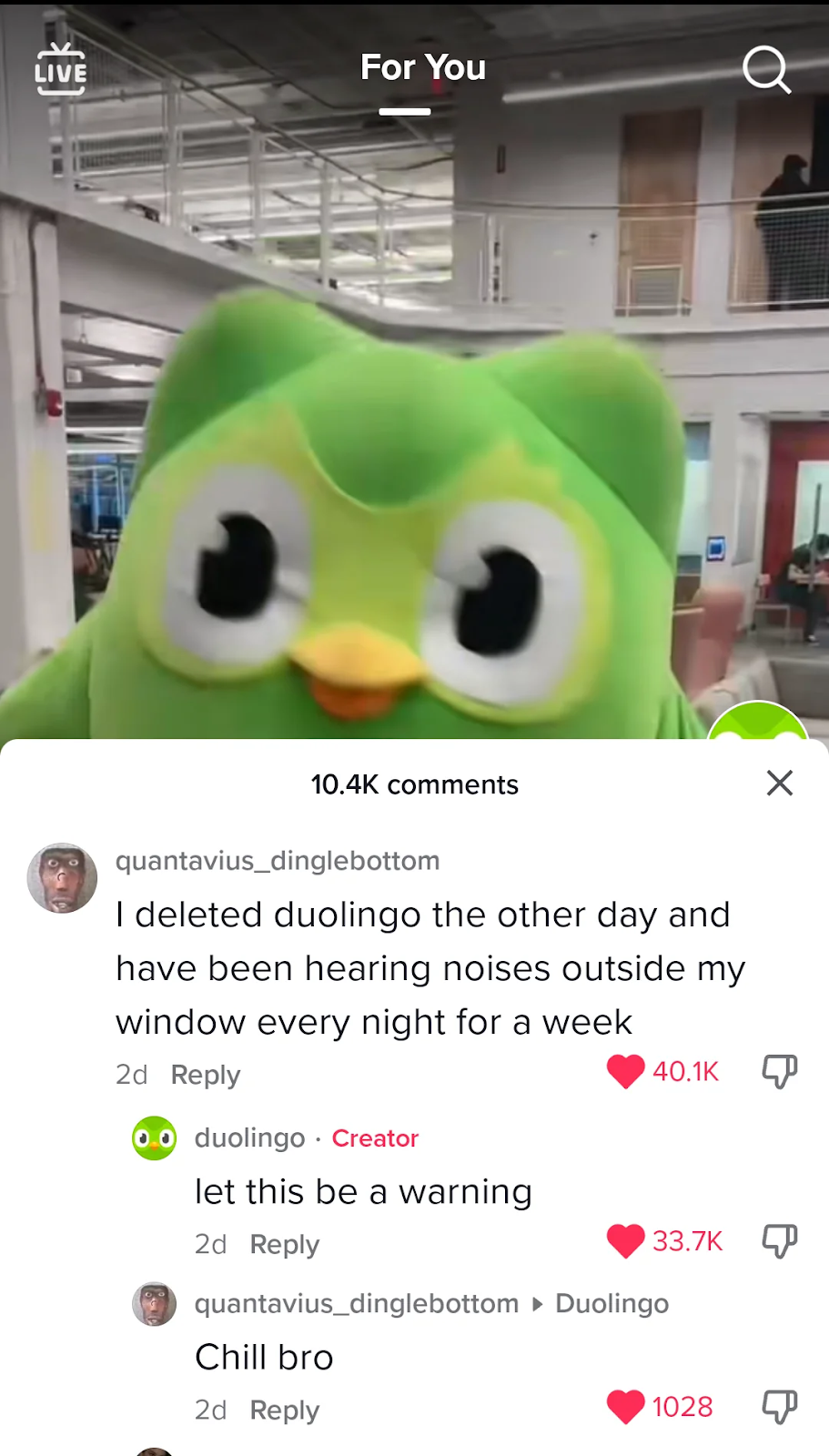829x1456 pixels.
Task: Select the For You tab
Action: pos(423,67)
